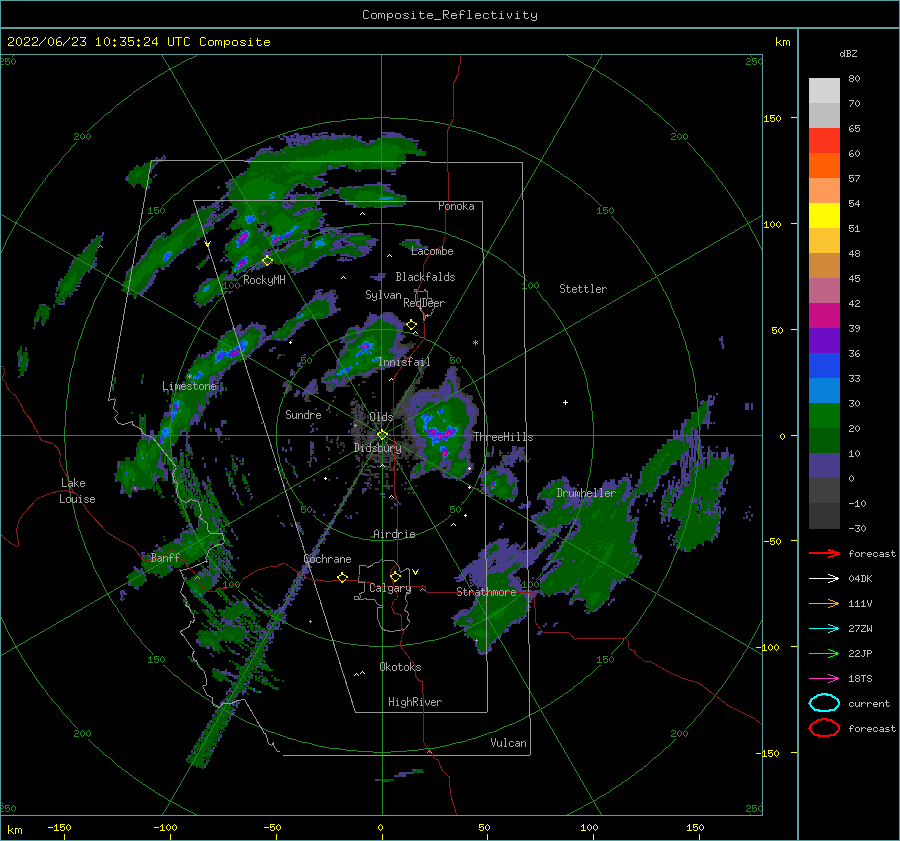Click the RedDeer city label

pos(424,303)
